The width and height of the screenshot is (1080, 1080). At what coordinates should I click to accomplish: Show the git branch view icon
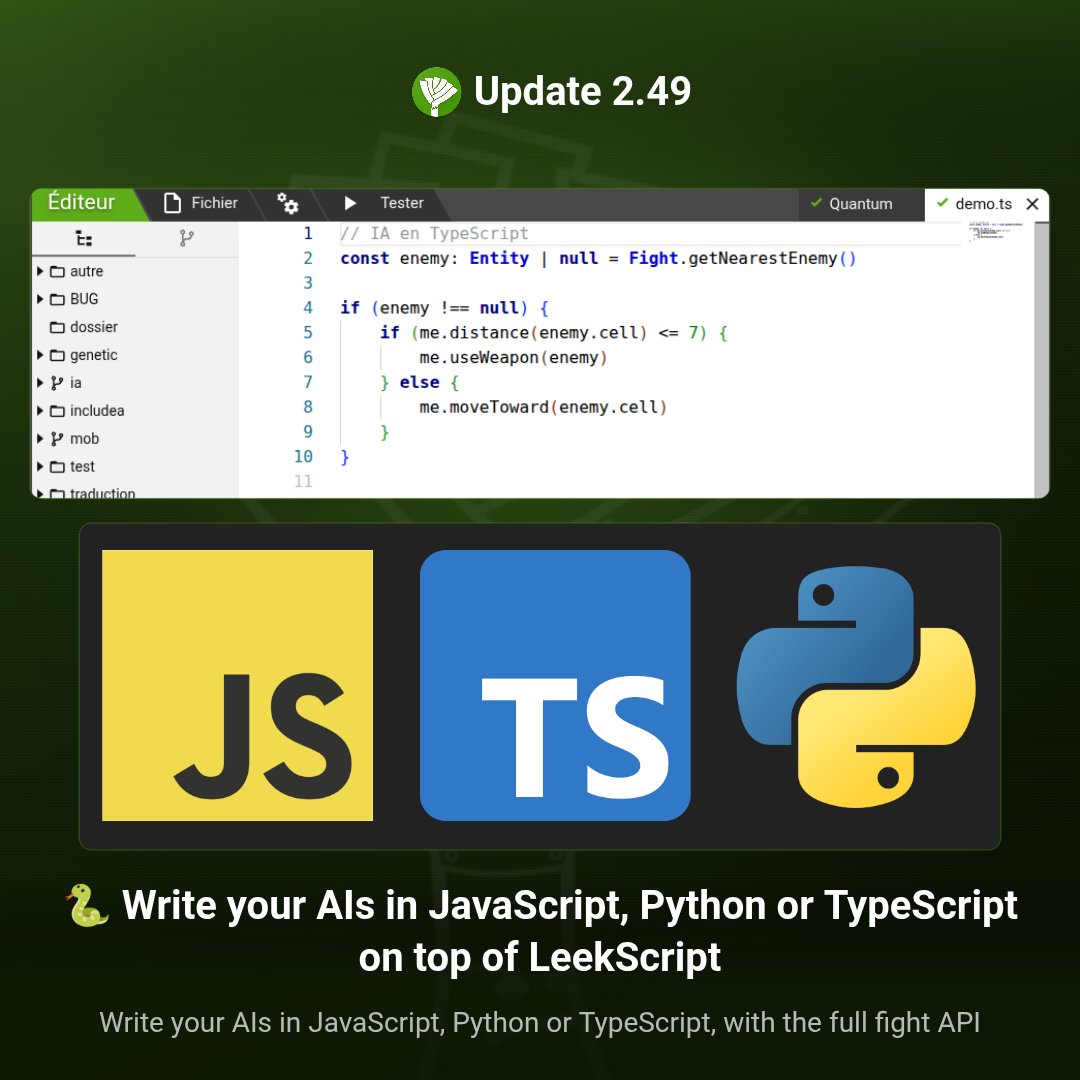(x=187, y=238)
